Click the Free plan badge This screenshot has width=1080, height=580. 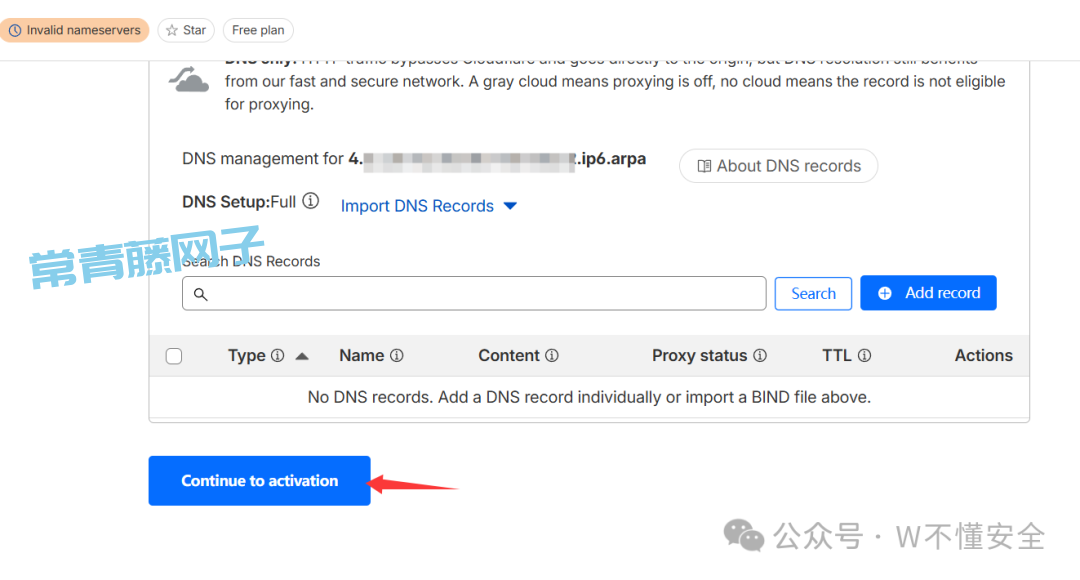tap(258, 31)
